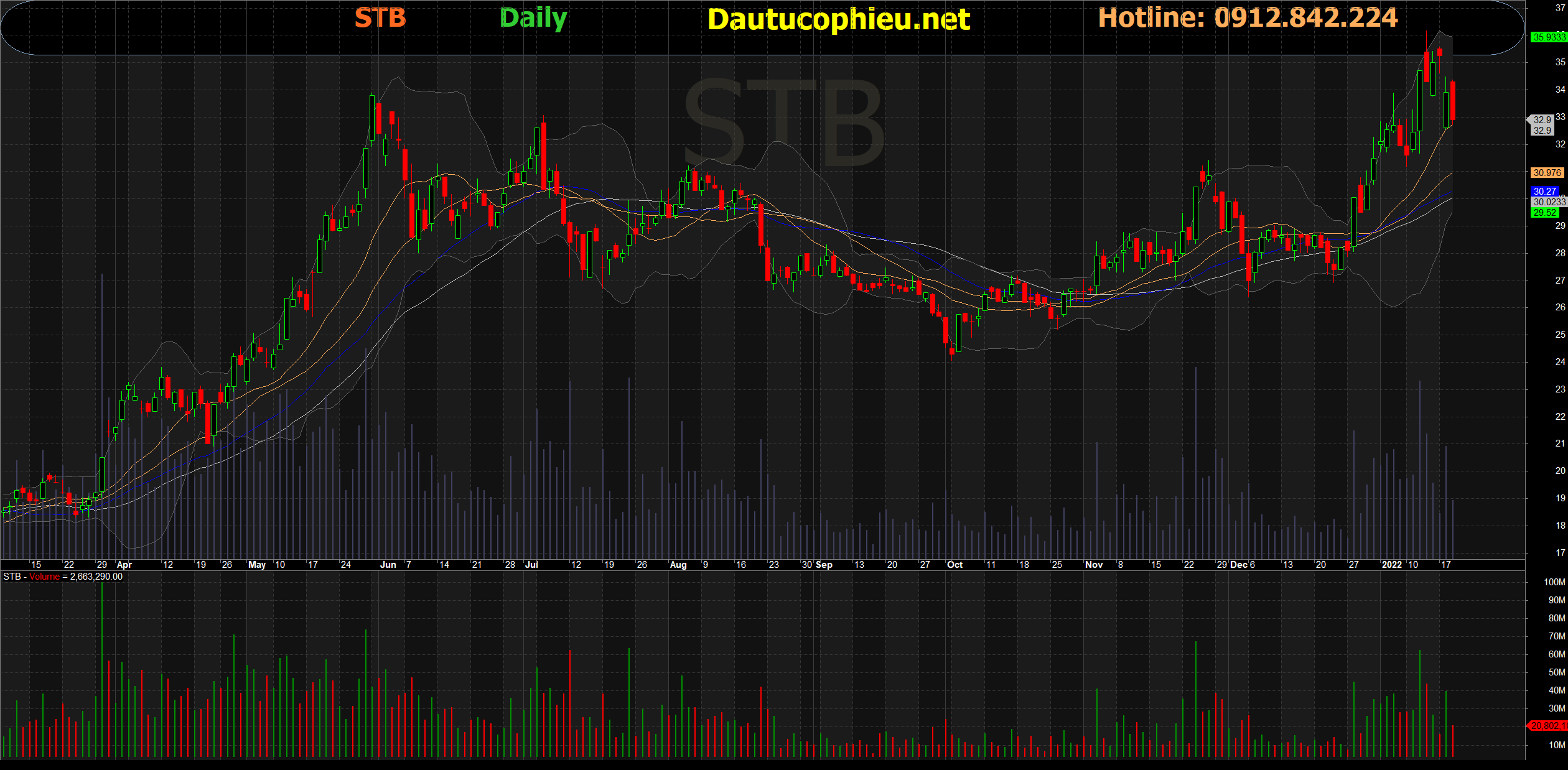Screen dimensions: 1568x770
Task: Click the green 29.52 price tag
Action: 1544,213
